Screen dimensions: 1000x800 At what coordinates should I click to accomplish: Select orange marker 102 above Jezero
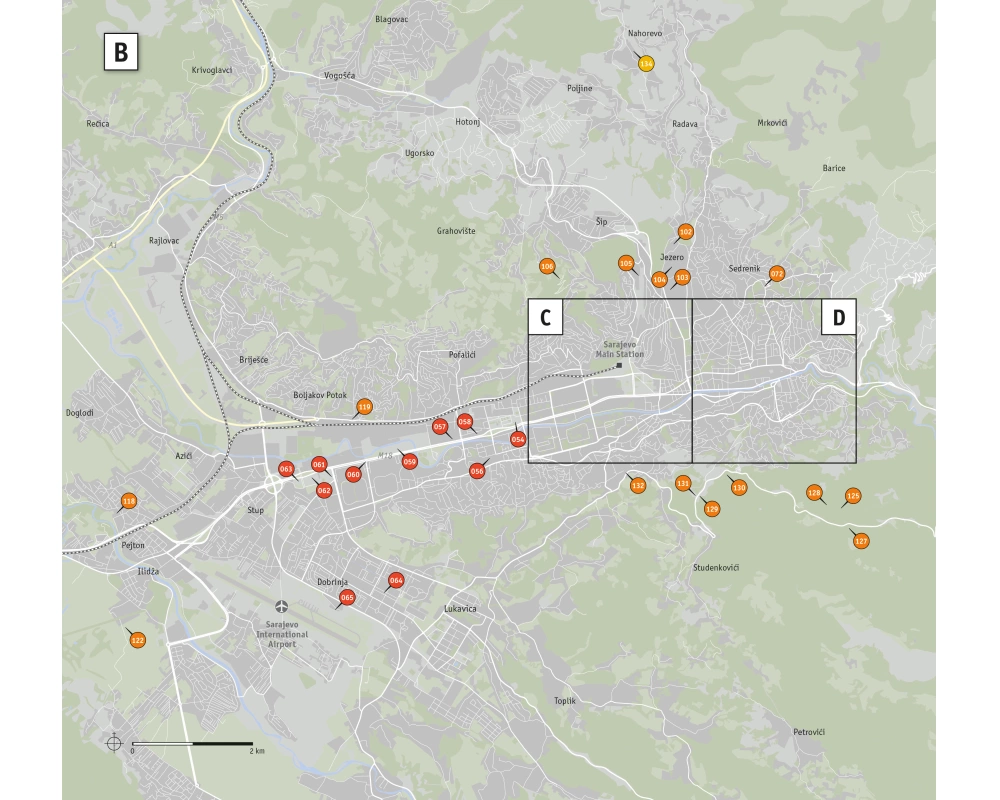click(685, 232)
